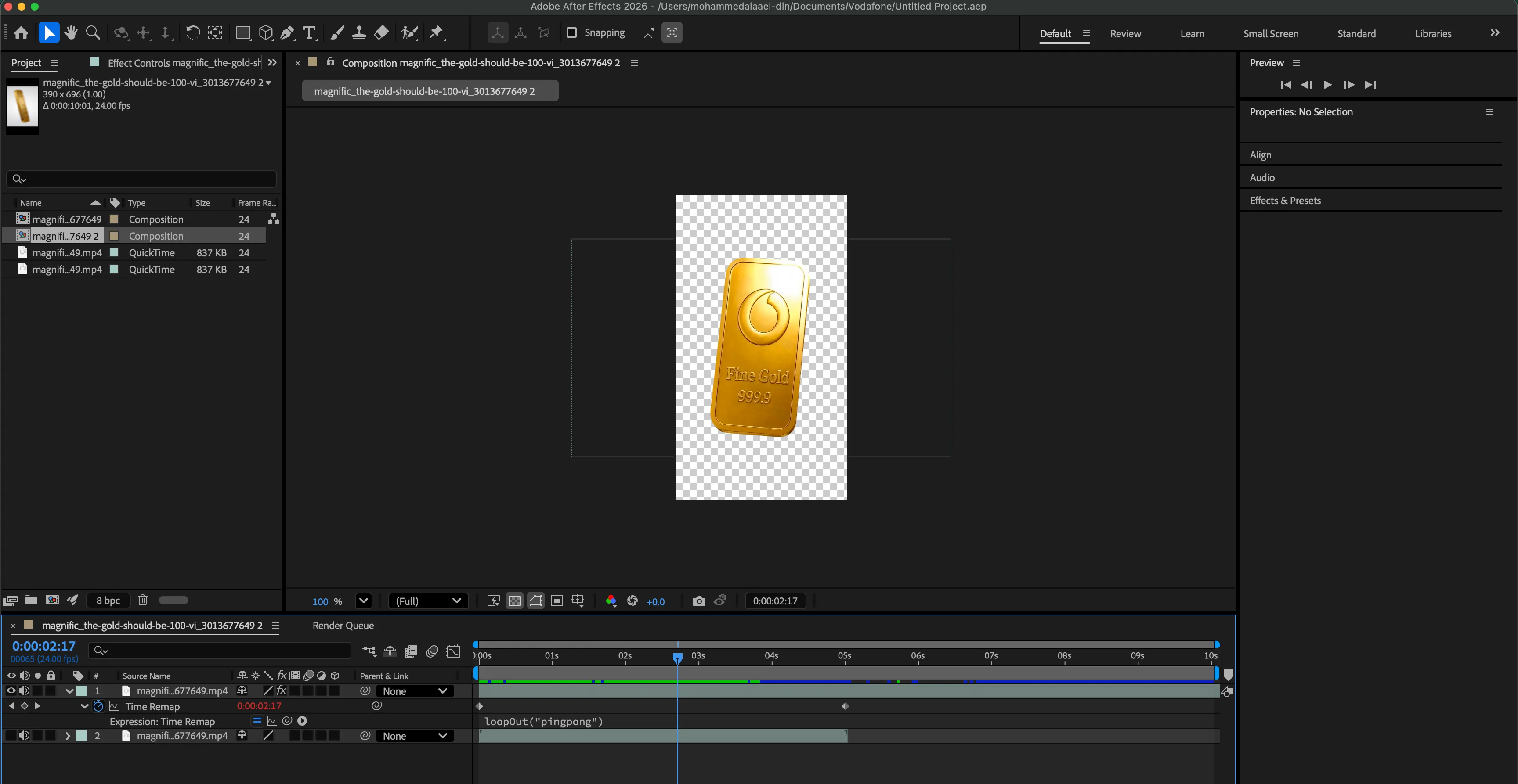Collapse the Time Remap property

point(84,706)
